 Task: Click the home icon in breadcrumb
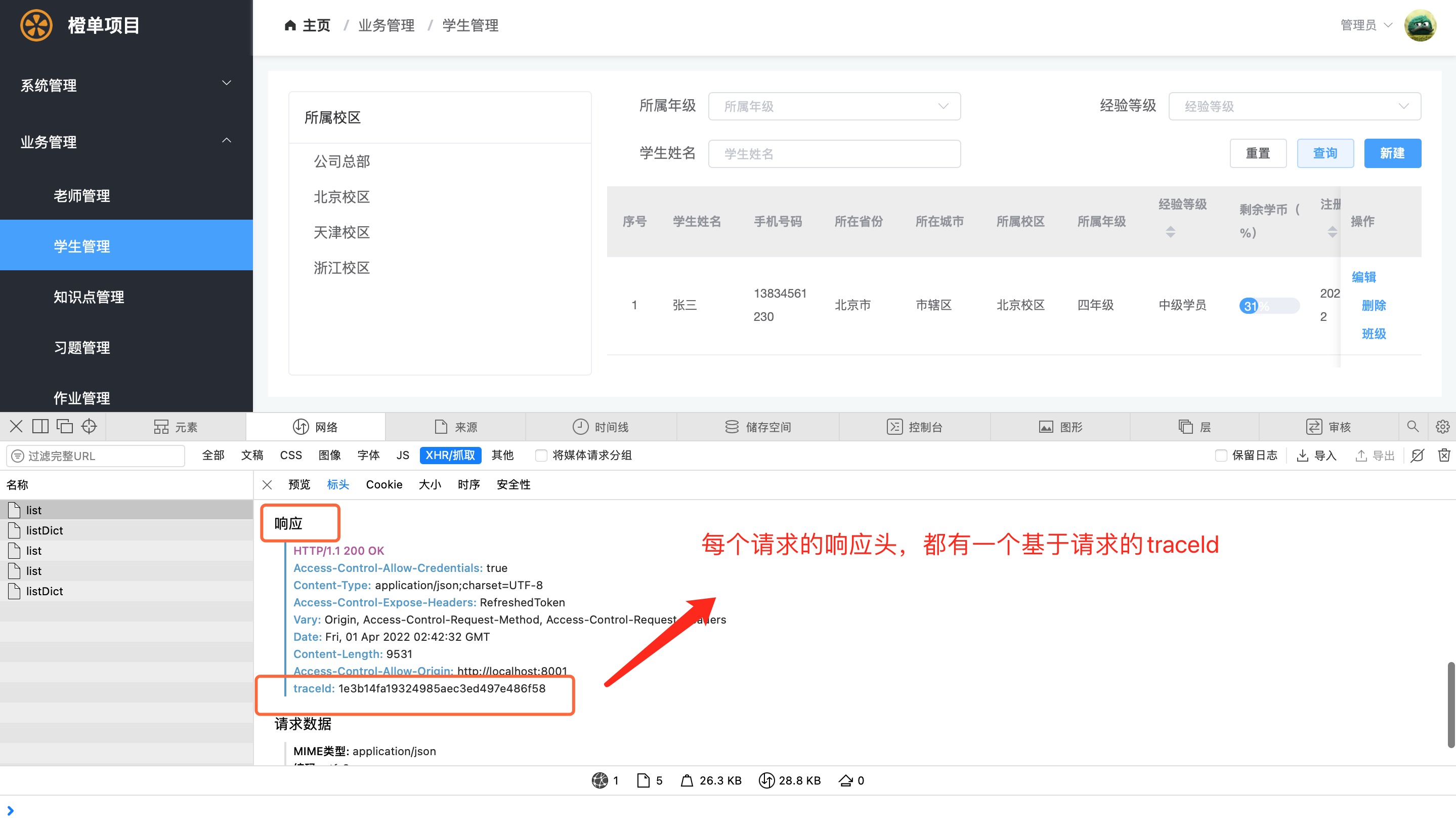coord(290,25)
